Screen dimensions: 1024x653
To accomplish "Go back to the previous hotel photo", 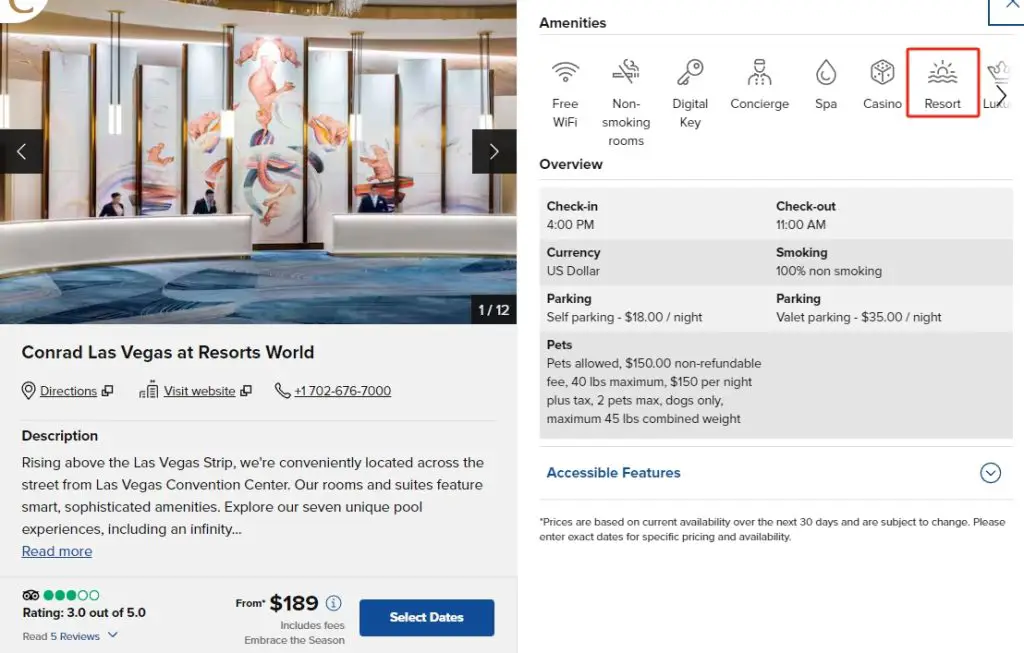I will click(21, 151).
